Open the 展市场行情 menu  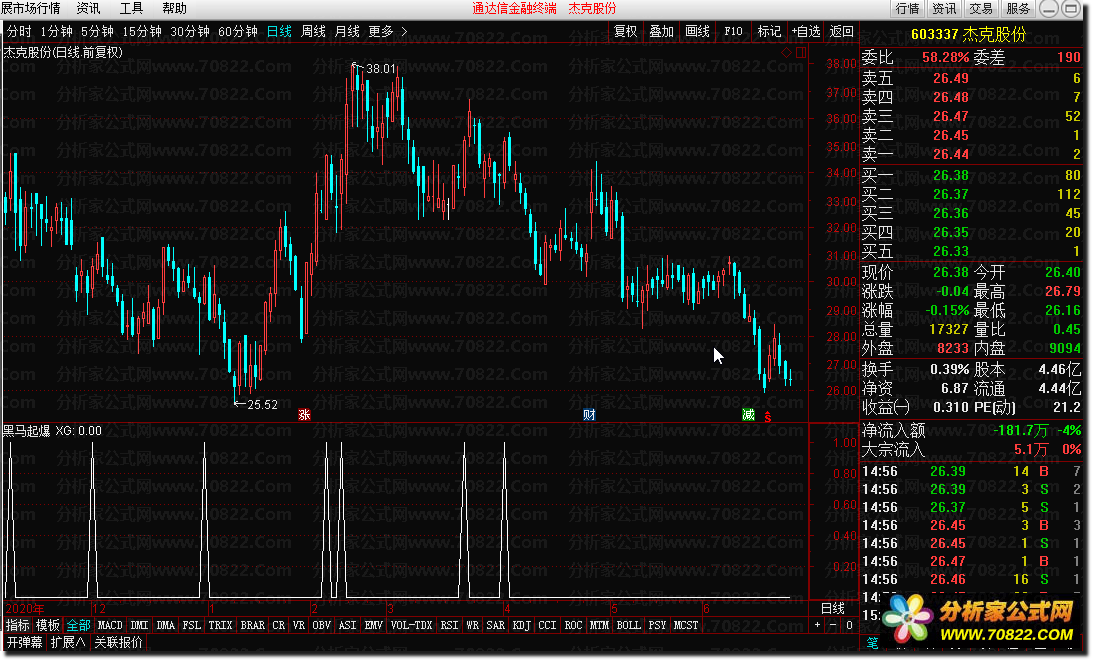coord(31,8)
